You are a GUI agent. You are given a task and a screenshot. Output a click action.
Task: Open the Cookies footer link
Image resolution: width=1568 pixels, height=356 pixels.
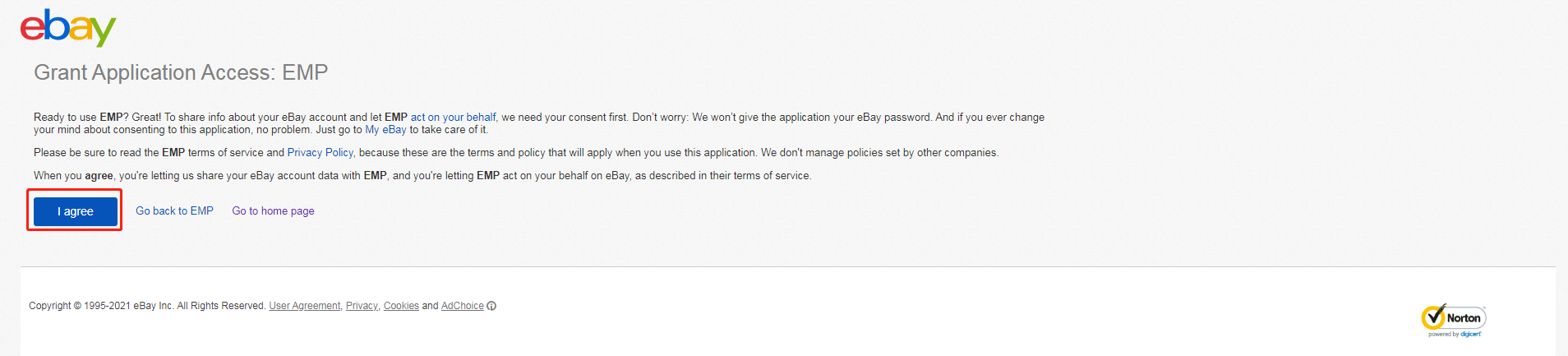[x=401, y=306]
